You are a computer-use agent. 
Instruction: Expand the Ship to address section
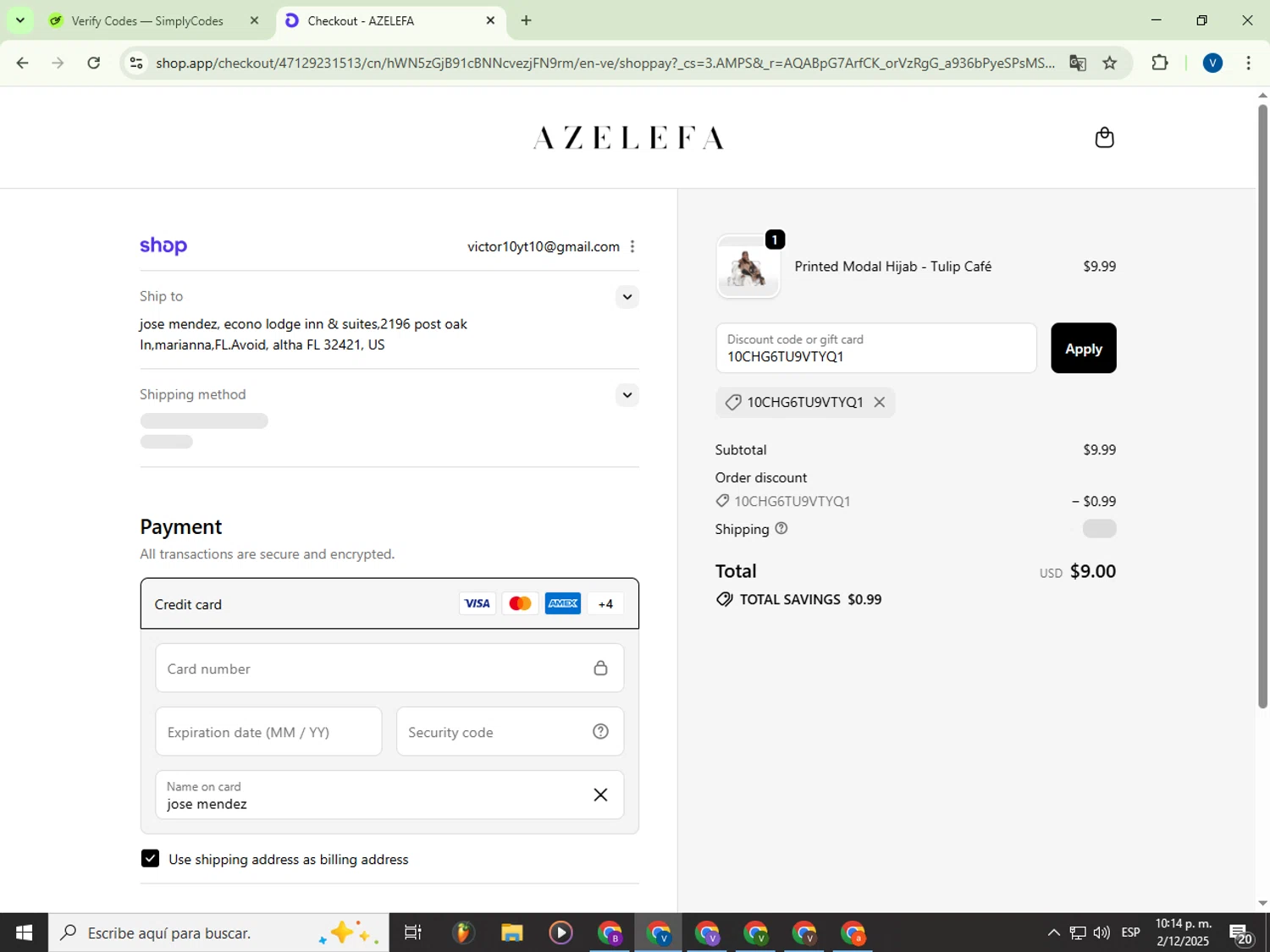[x=627, y=296]
